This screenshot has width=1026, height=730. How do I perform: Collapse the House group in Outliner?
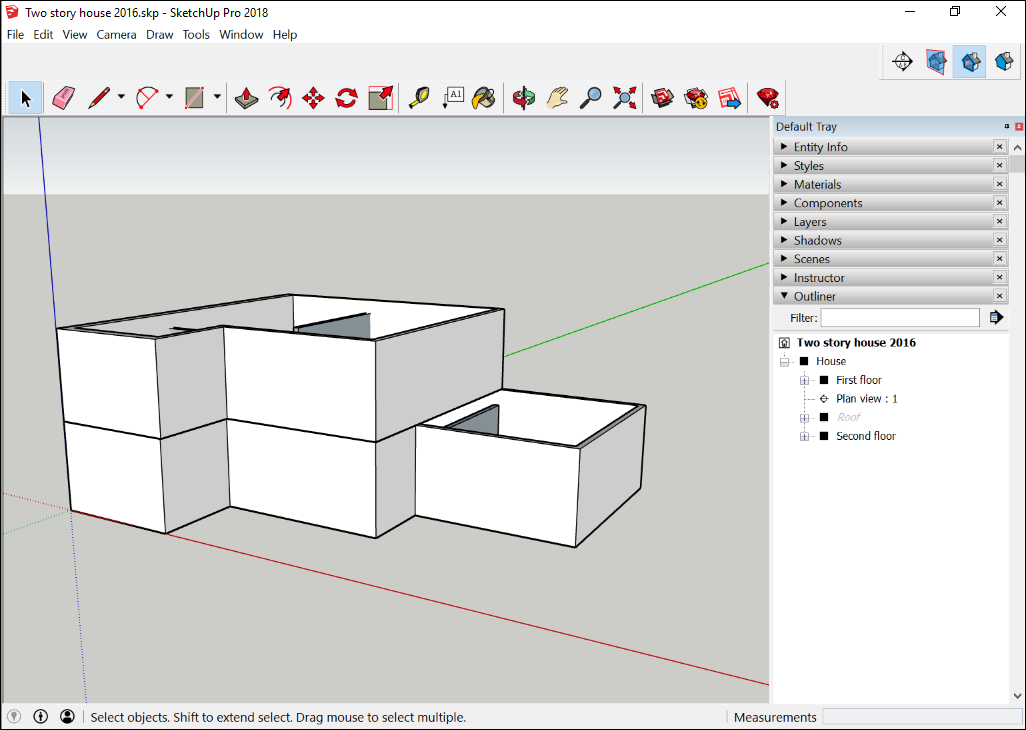pos(784,362)
